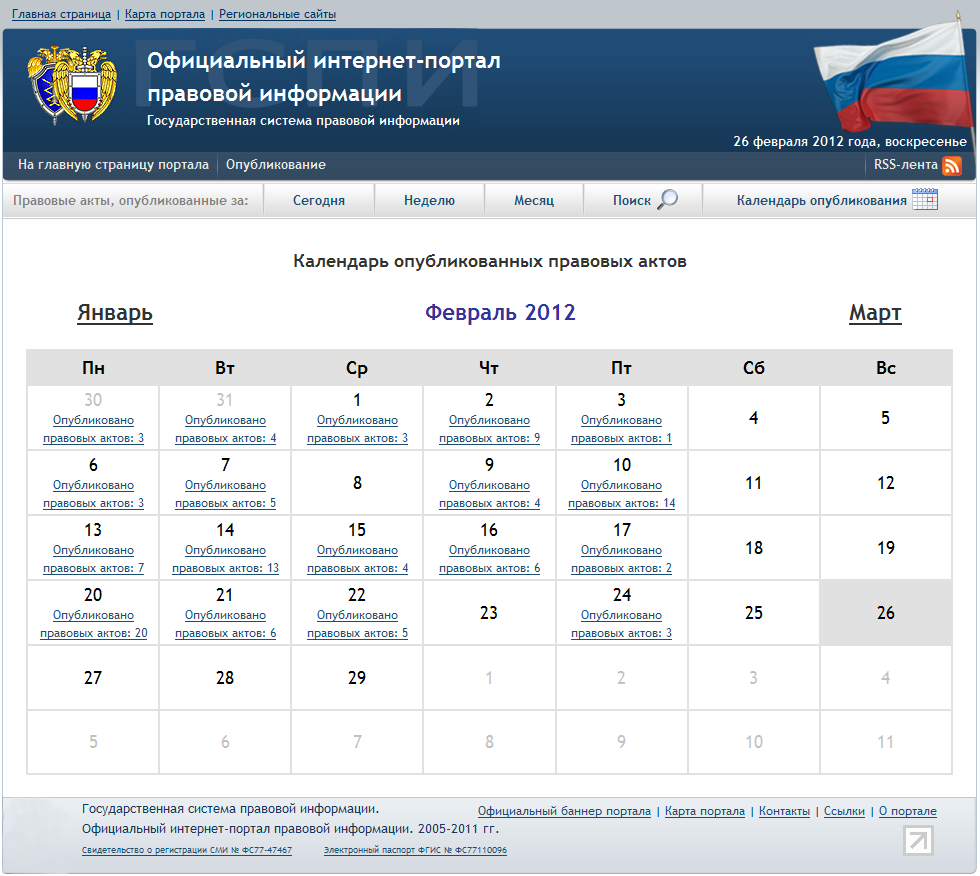This screenshot has height=876, width=980.
Task: Open acts published on February 20
Action: (93, 624)
